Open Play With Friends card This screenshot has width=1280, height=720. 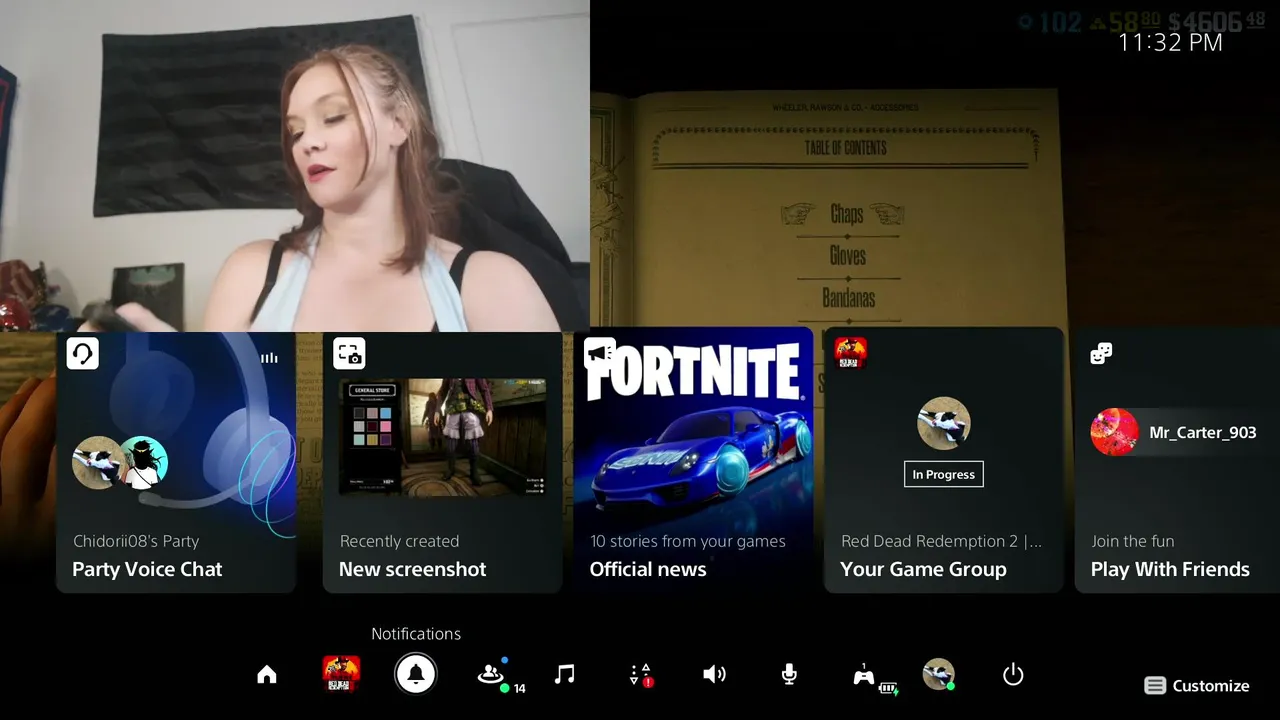[1177, 462]
